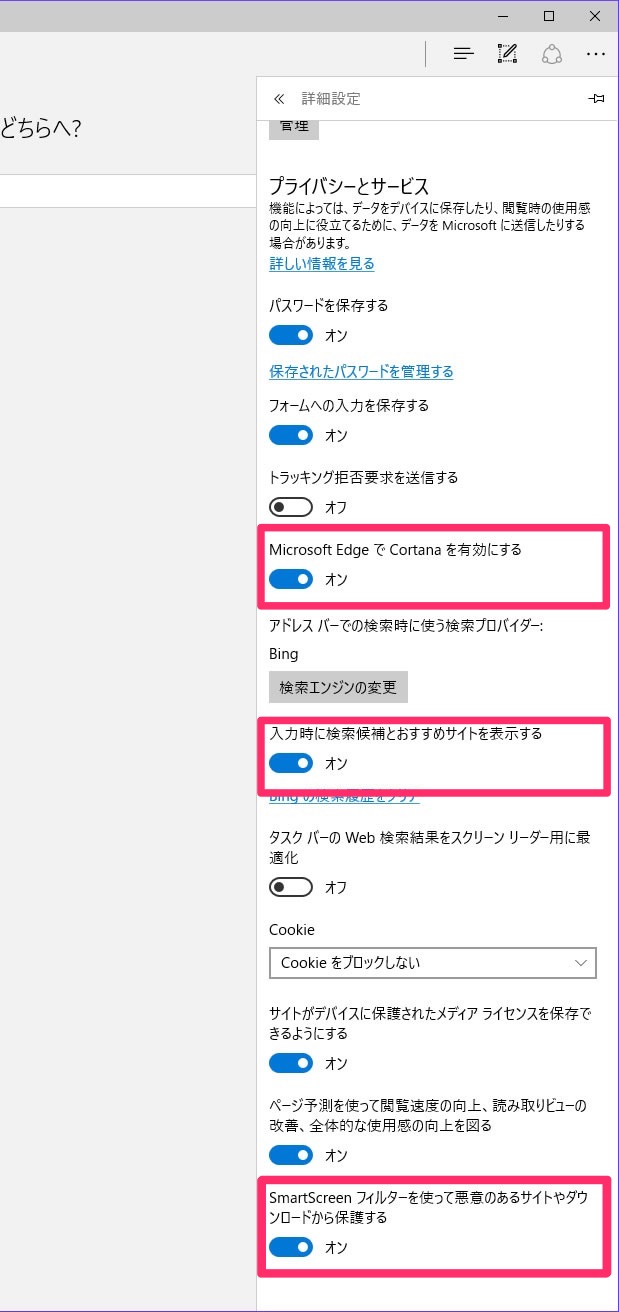Open the Hub icon in toolbar
Image resolution: width=619 pixels, height=1312 pixels.
[x=463, y=54]
